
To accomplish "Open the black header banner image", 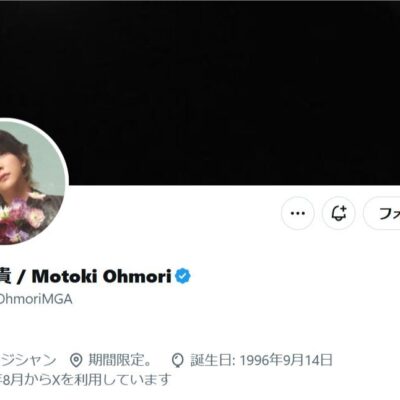I will pos(200,93).
